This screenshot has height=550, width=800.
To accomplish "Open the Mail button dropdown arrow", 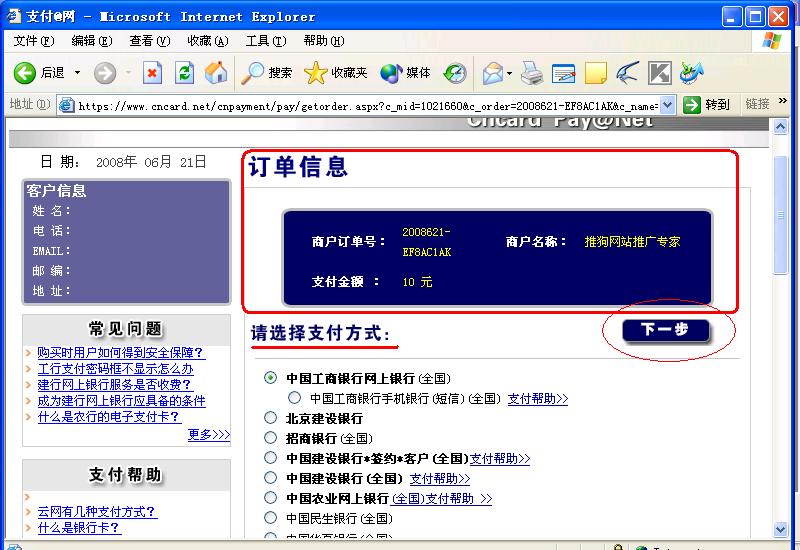I will [x=509, y=73].
